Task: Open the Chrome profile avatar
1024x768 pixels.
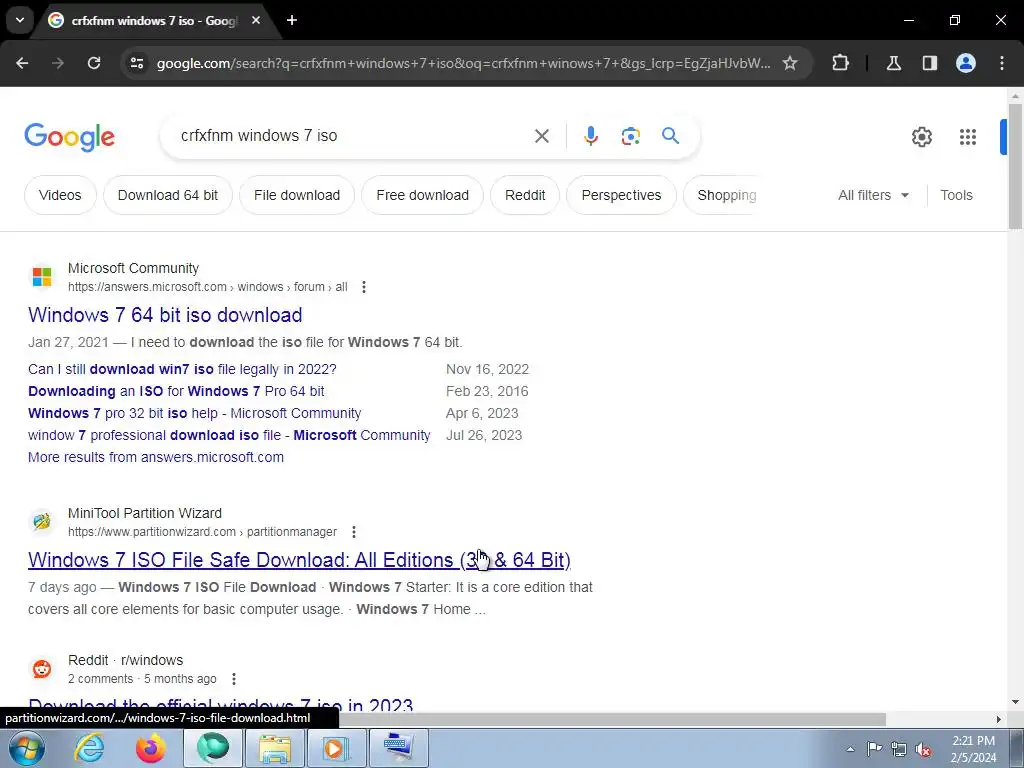Action: 966,63
